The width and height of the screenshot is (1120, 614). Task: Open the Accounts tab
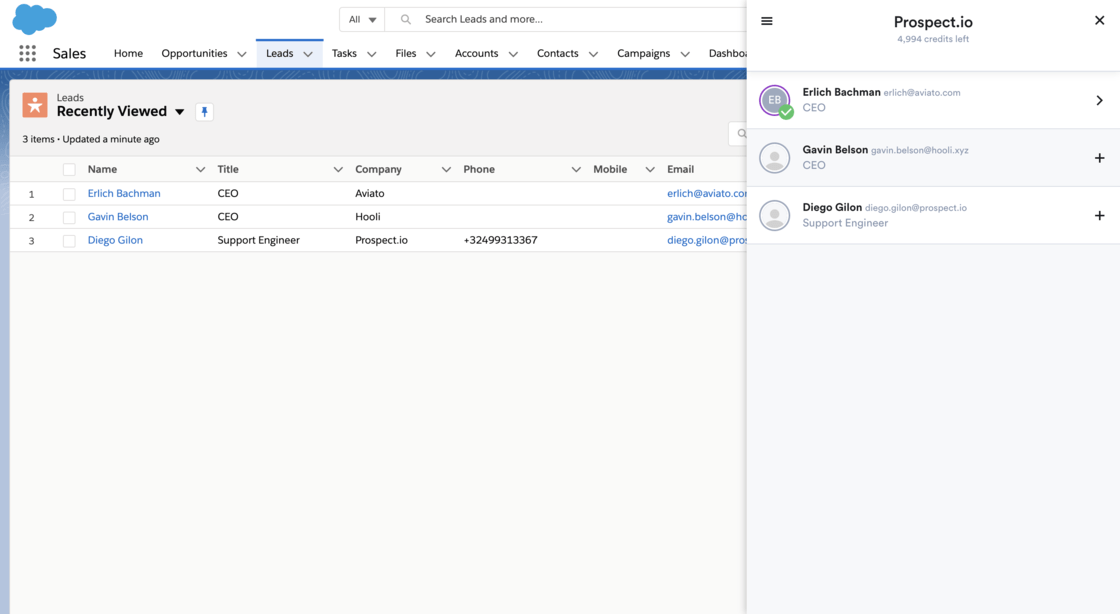coord(476,54)
